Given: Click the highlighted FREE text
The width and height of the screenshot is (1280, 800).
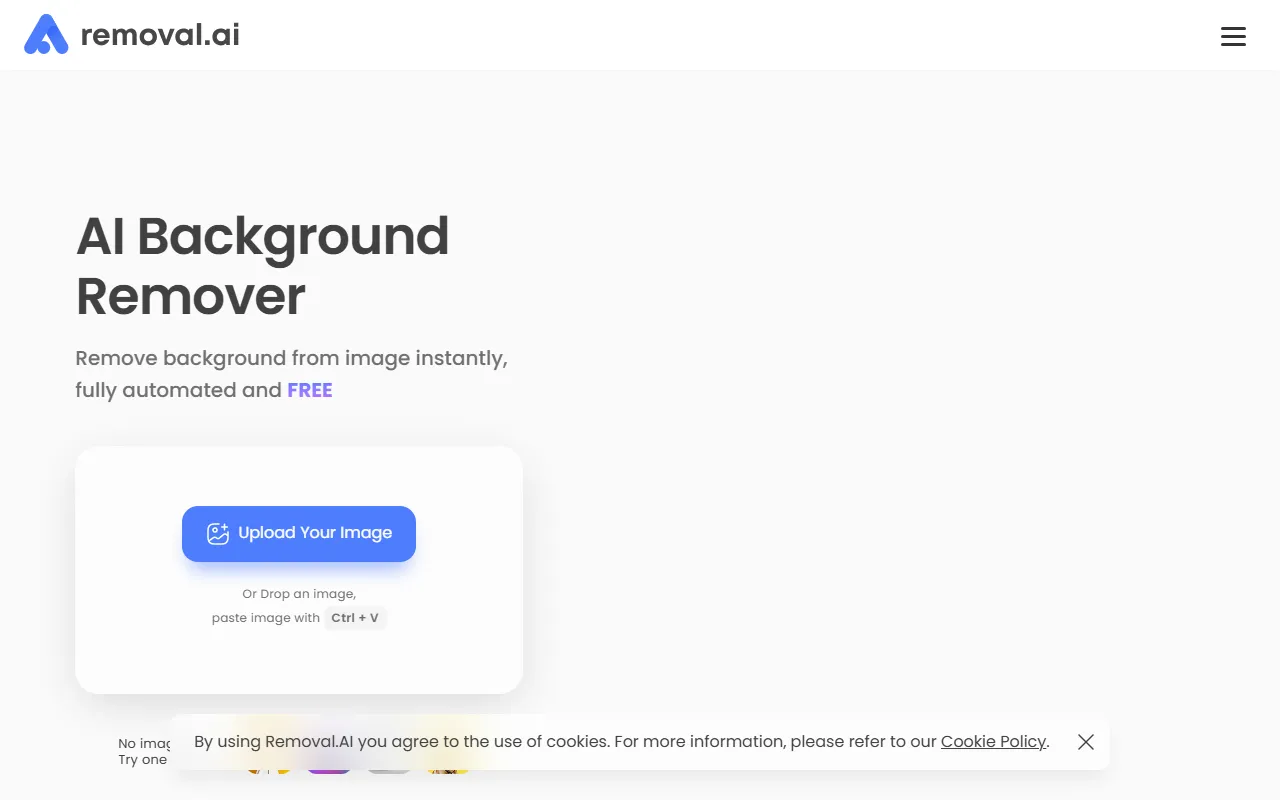Looking at the screenshot, I should point(310,390).
